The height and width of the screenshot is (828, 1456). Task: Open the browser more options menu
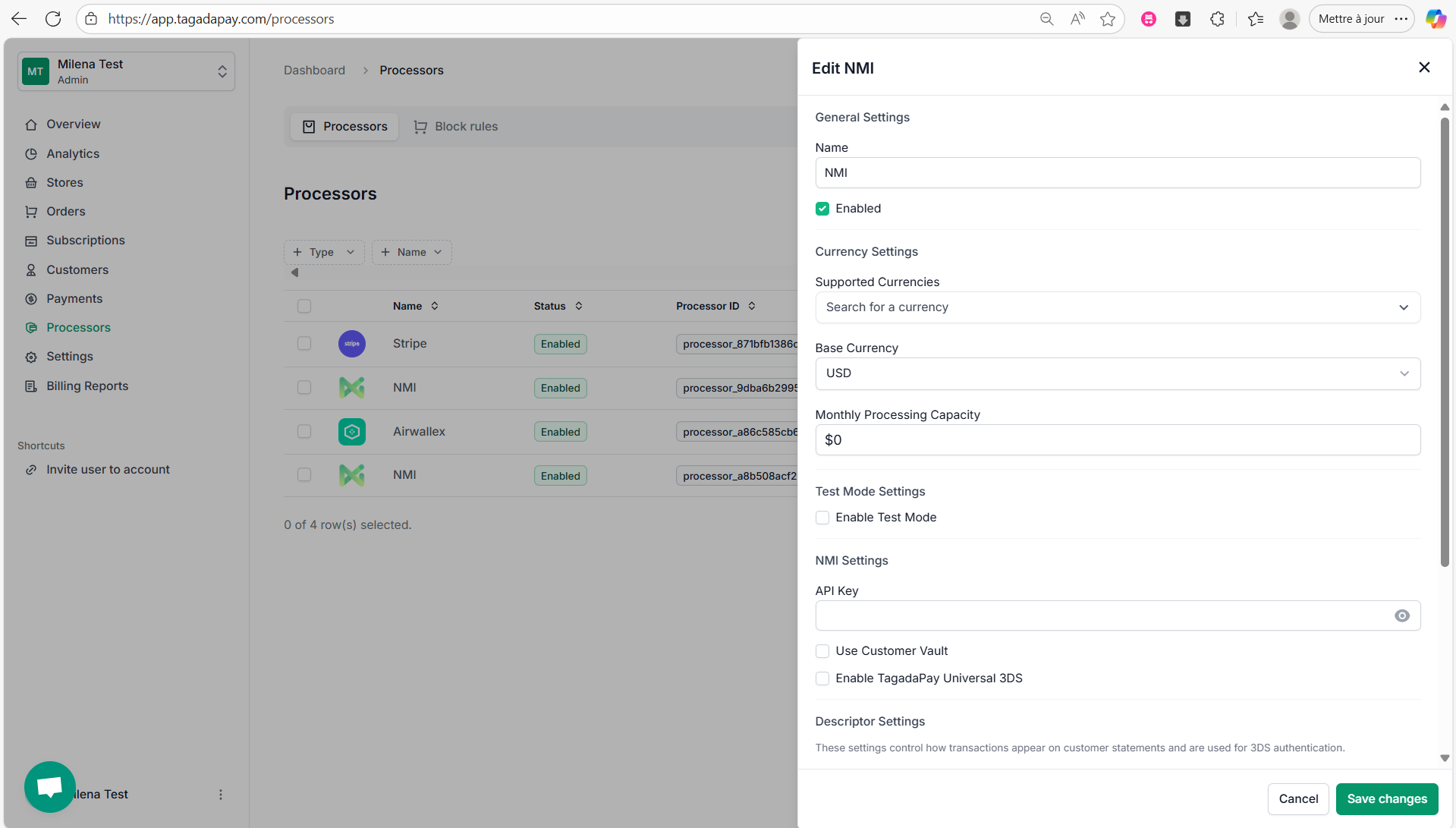click(1401, 19)
